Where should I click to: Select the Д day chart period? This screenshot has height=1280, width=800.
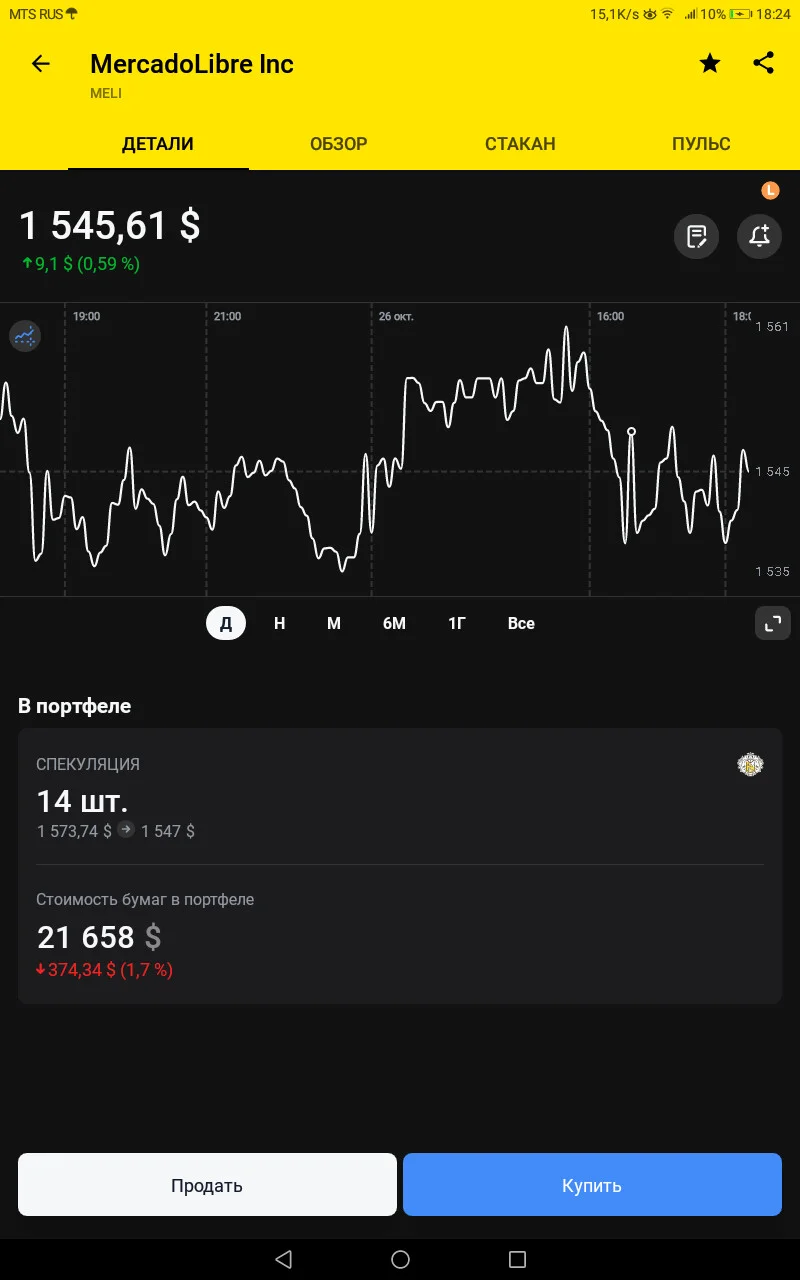[x=226, y=623]
